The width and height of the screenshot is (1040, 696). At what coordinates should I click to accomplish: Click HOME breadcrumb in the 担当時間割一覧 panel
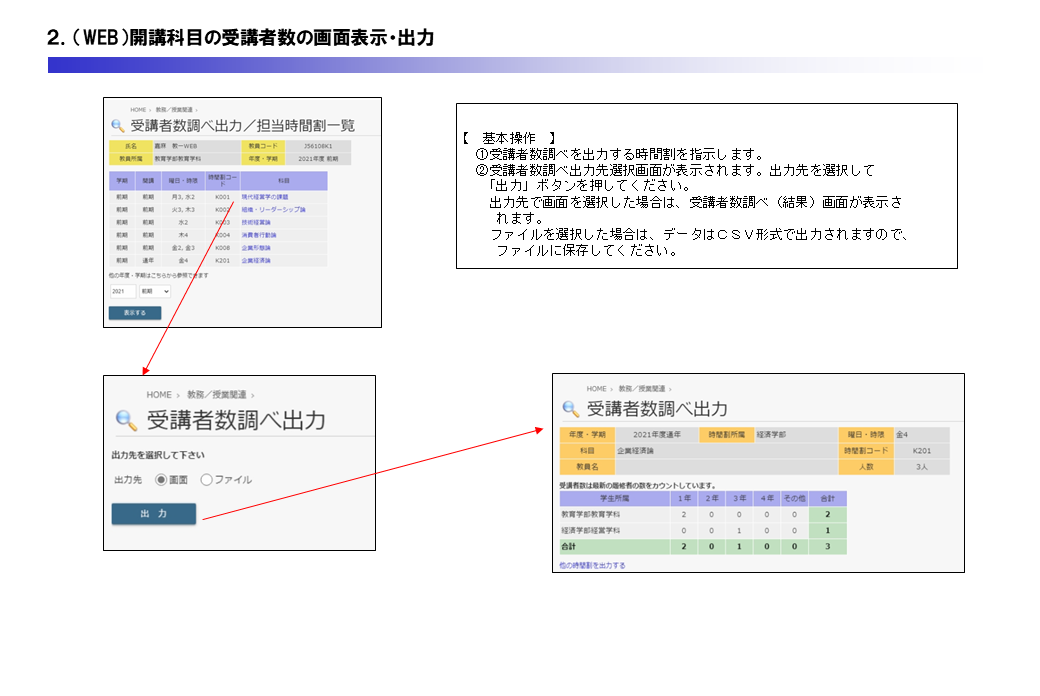pos(138,109)
